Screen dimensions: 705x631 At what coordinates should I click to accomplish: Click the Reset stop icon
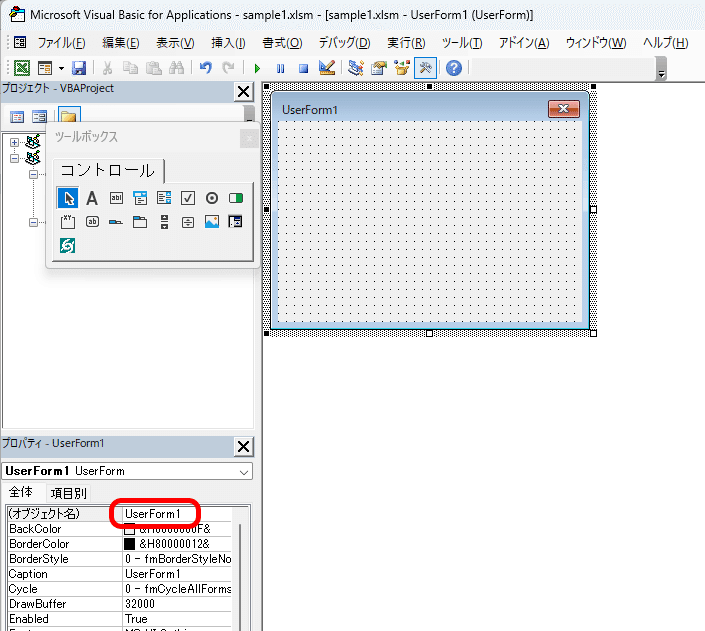click(x=303, y=68)
